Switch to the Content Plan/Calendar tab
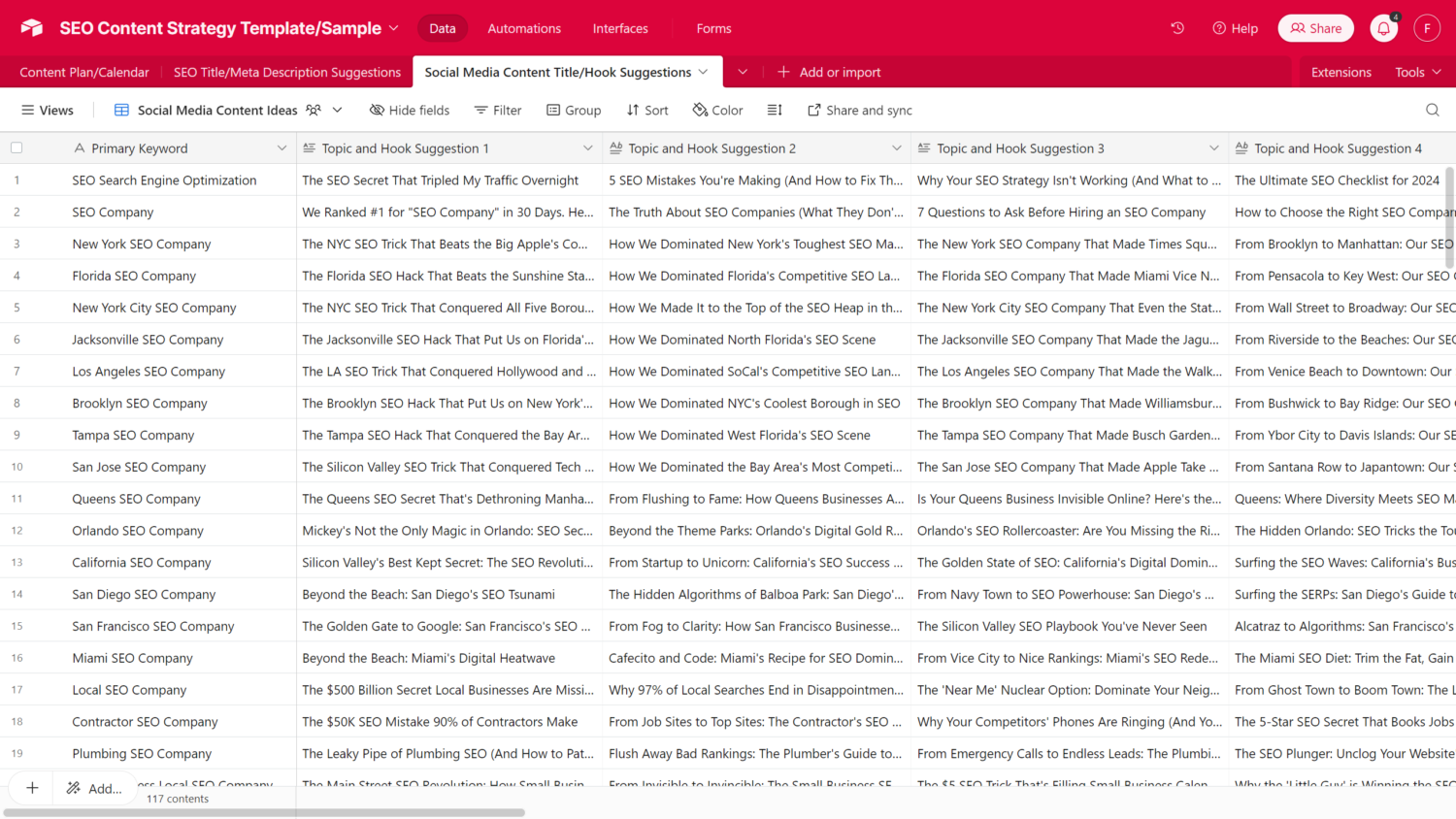Image resolution: width=1456 pixels, height=819 pixels. pyautogui.click(x=84, y=72)
